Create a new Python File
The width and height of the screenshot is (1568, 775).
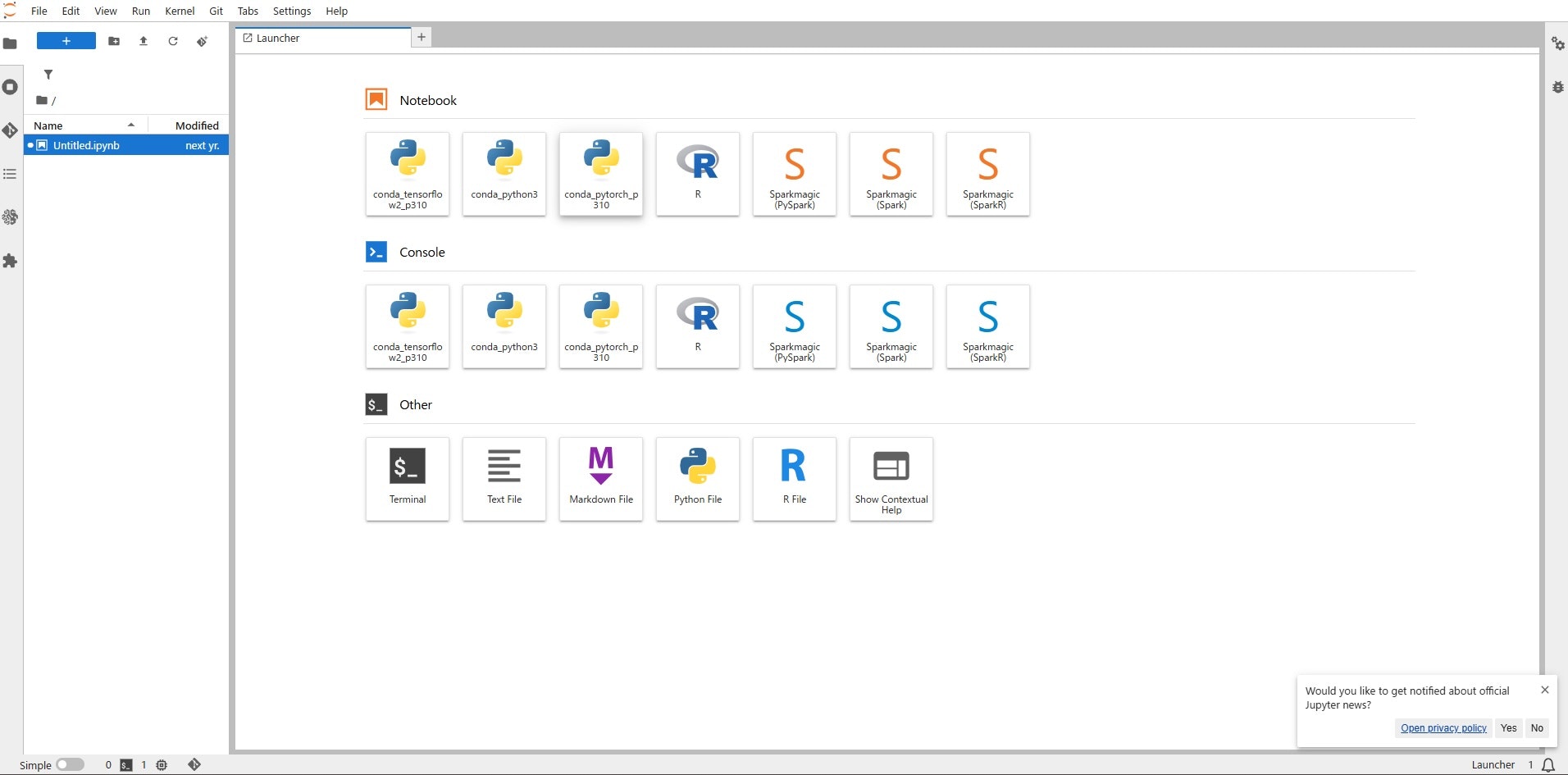click(x=698, y=479)
